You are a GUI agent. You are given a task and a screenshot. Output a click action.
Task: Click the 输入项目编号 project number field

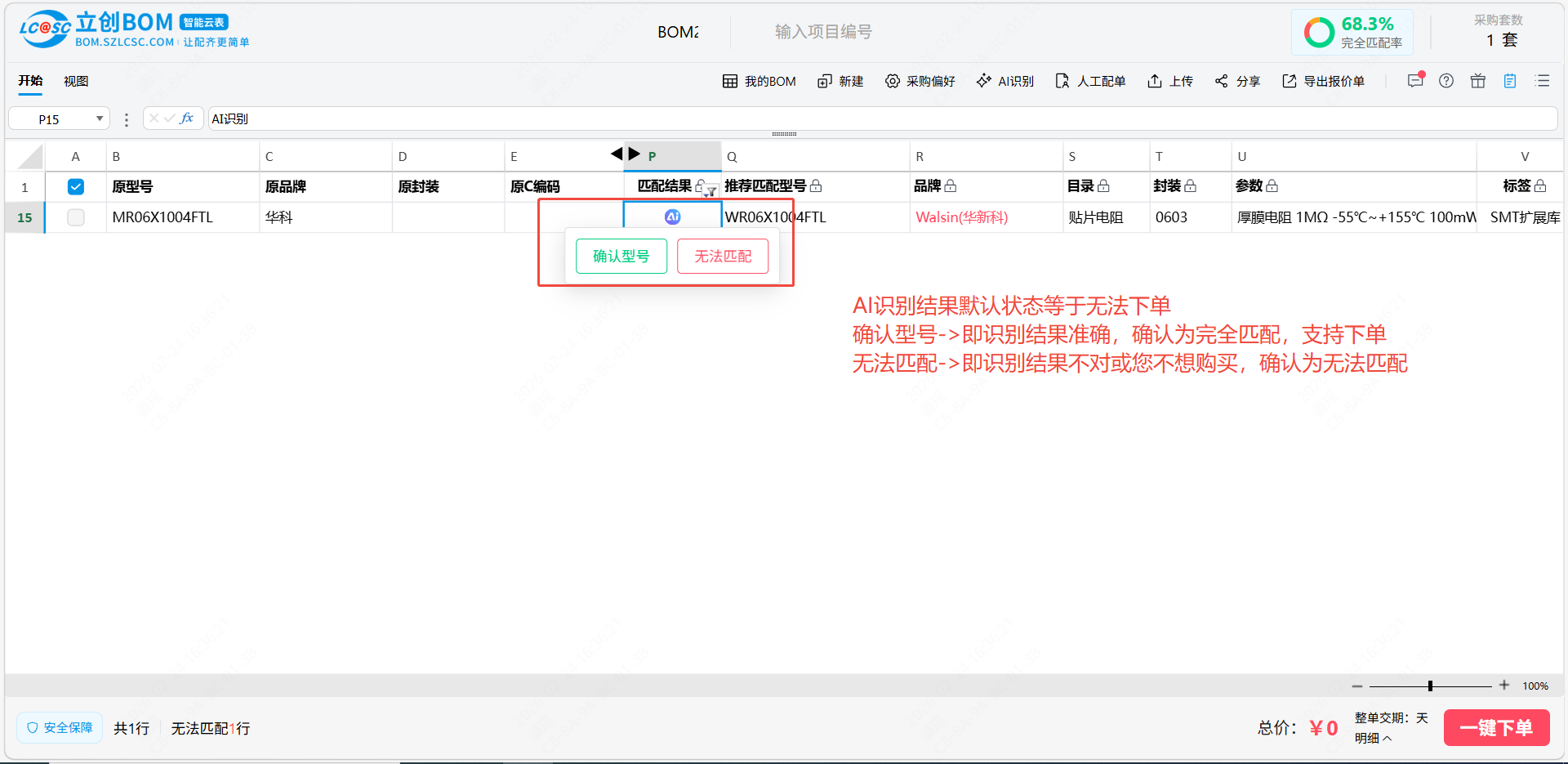[x=823, y=32]
